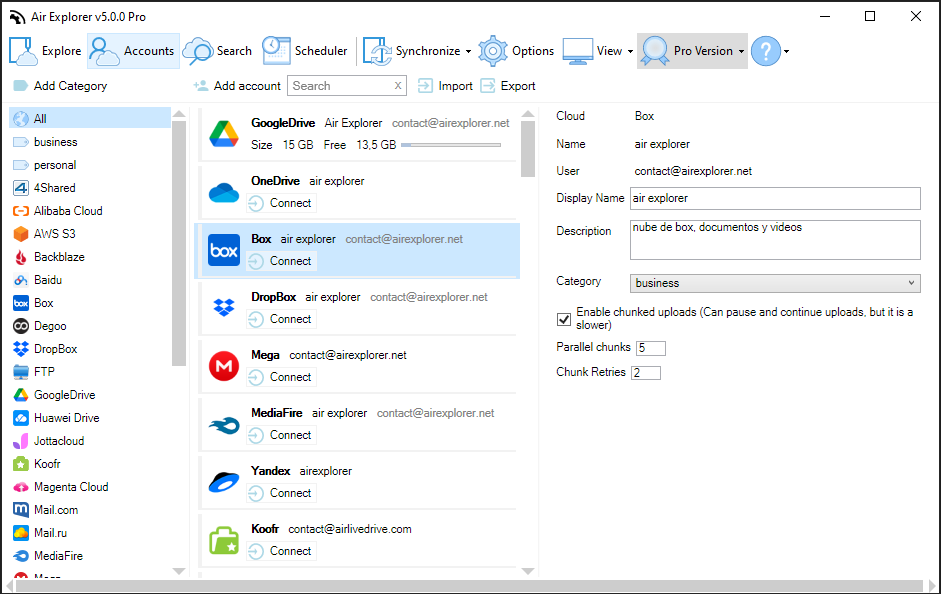Switch to the Accounts view

tap(133, 51)
